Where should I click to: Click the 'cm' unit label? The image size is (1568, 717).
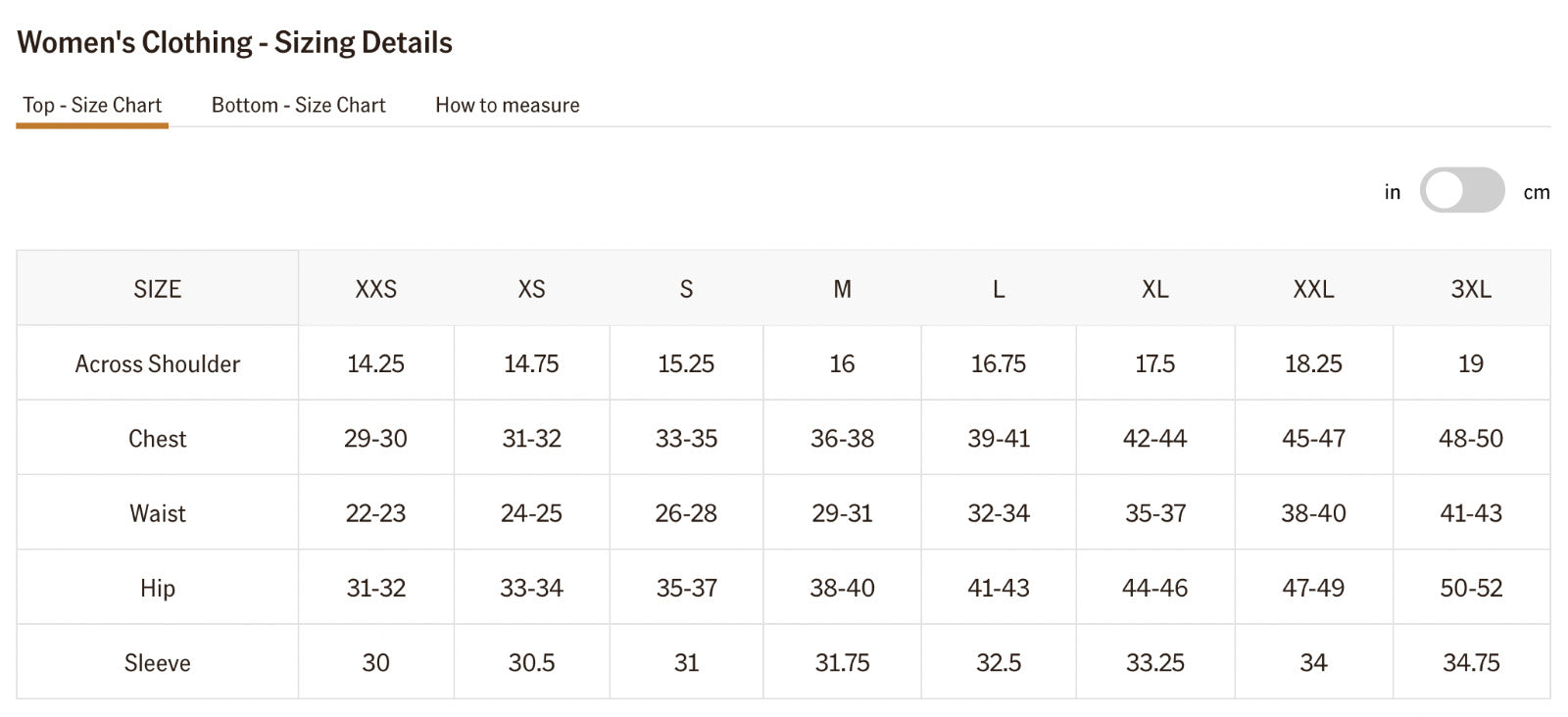[x=1536, y=192]
